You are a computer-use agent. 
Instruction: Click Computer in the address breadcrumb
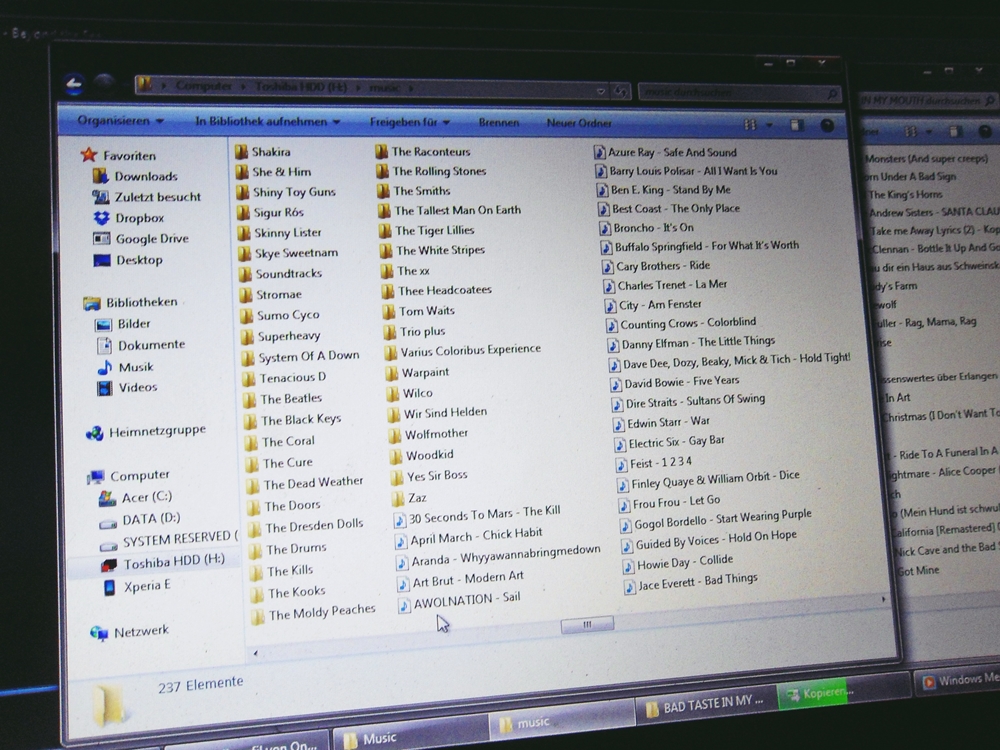203,85
